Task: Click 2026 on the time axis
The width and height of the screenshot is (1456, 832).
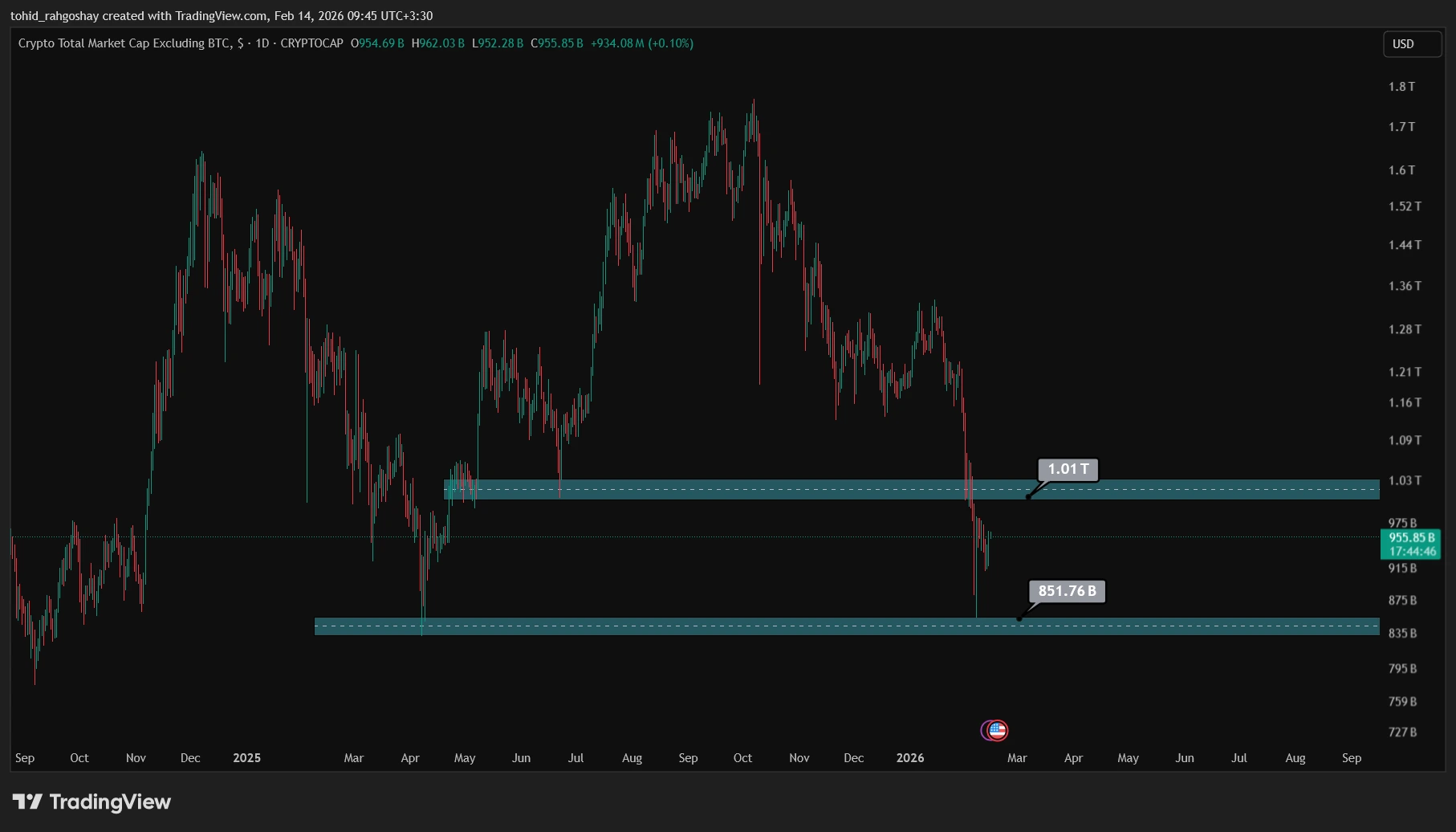Action: pyautogui.click(x=909, y=757)
